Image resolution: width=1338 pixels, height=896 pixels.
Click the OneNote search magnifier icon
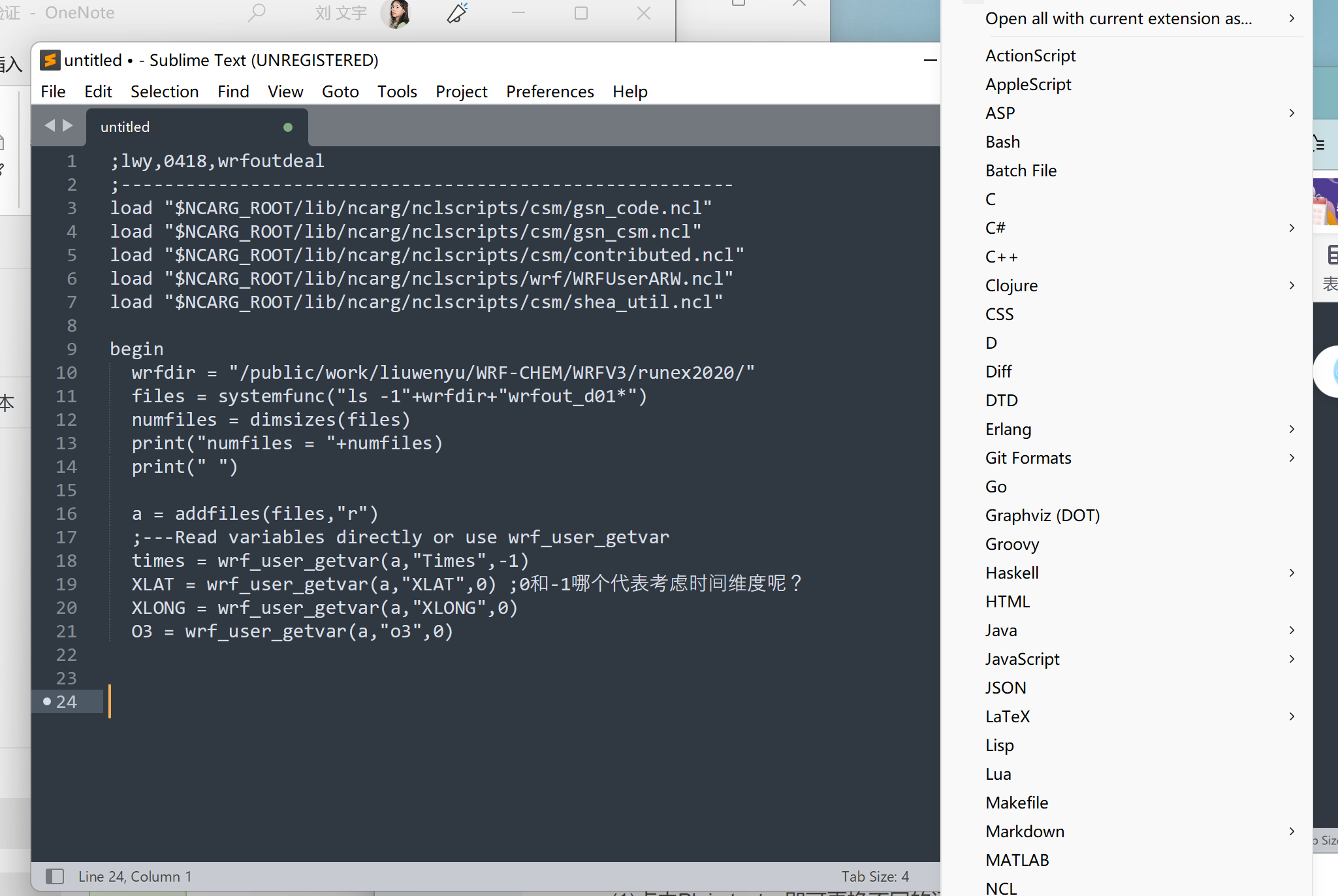pos(257,12)
